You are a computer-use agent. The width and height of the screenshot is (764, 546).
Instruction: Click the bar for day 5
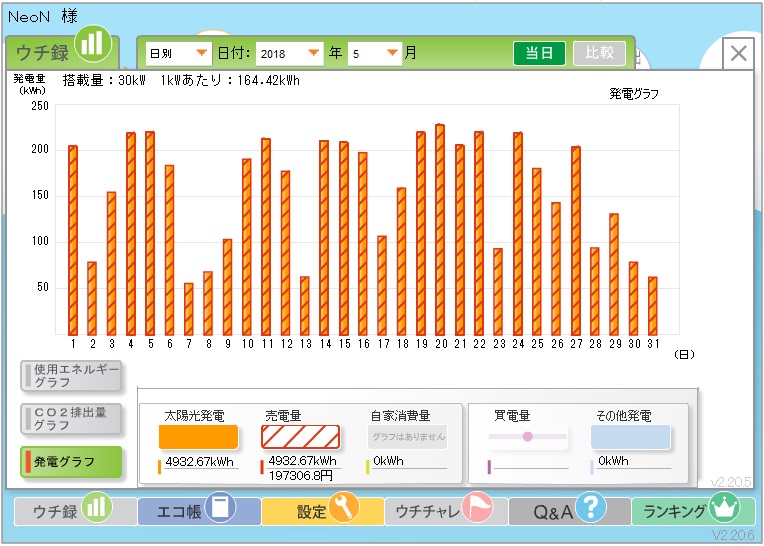(x=150, y=233)
